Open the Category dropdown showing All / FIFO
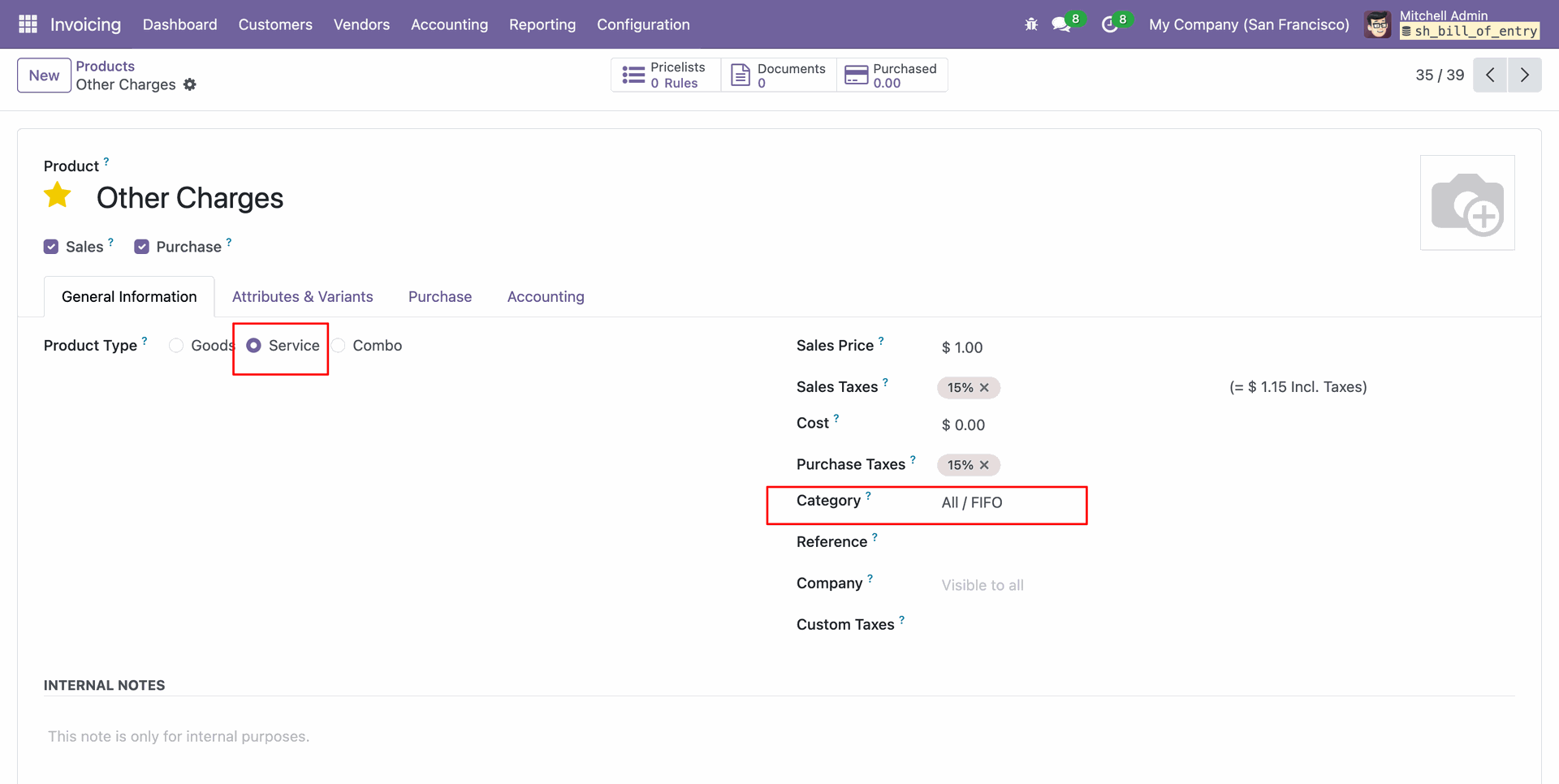Image resolution: width=1559 pixels, height=784 pixels. tap(1007, 502)
